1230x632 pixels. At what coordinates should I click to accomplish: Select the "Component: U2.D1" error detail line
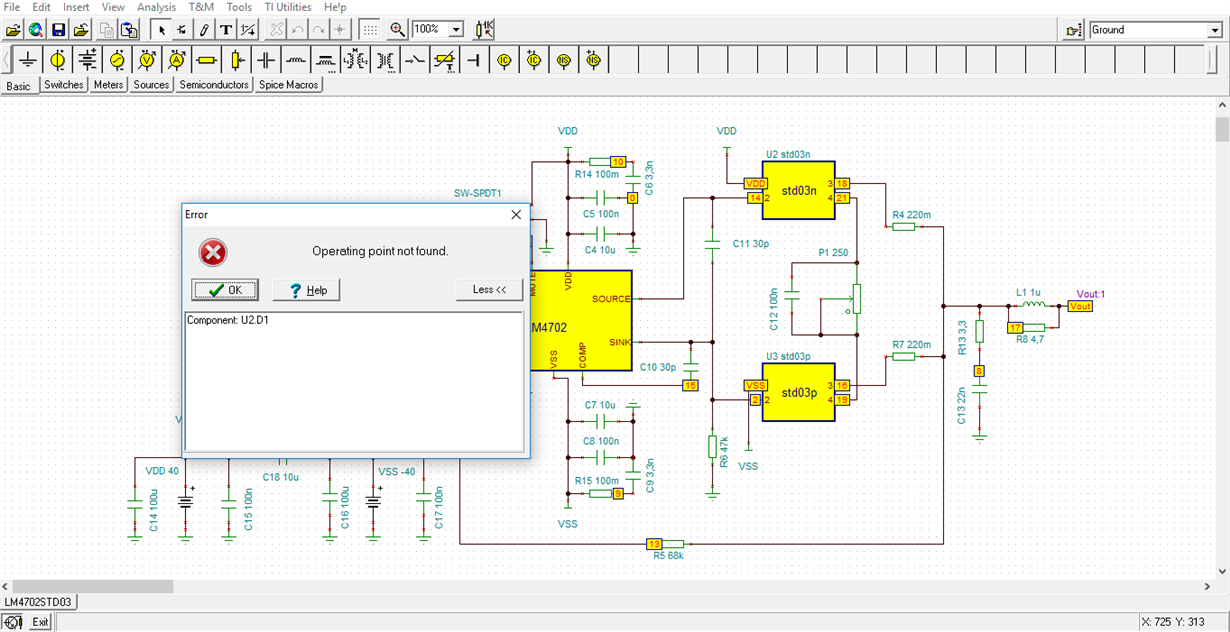point(228,320)
